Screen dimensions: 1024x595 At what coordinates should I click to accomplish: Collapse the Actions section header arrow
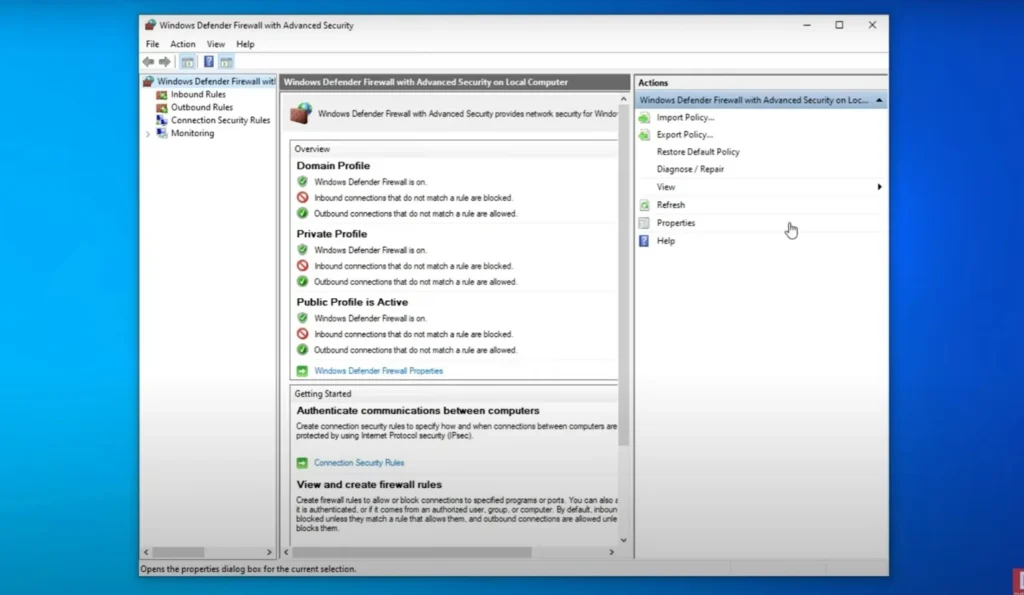(x=879, y=101)
